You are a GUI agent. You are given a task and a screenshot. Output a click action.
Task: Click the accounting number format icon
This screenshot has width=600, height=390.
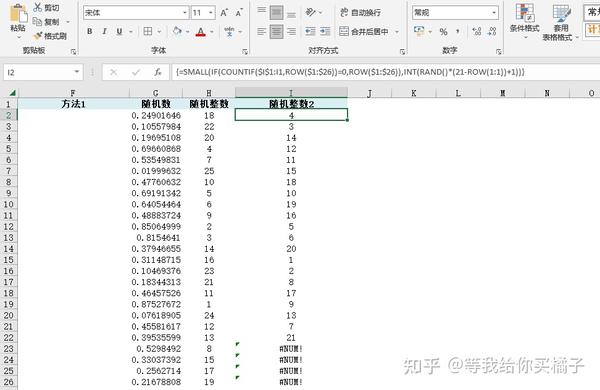tap(419, 31)
